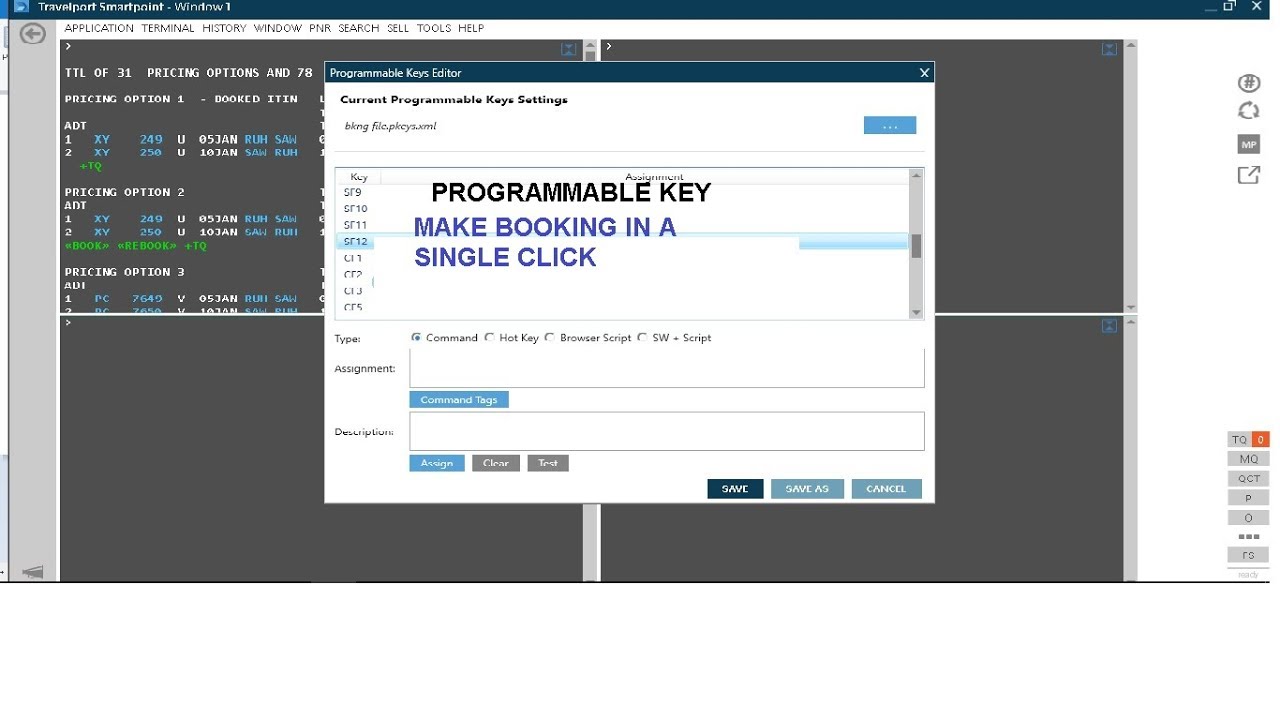The width and height of the screenshot is (1280, 720).
Task: Click the Assign button
Action: (437, 463)
